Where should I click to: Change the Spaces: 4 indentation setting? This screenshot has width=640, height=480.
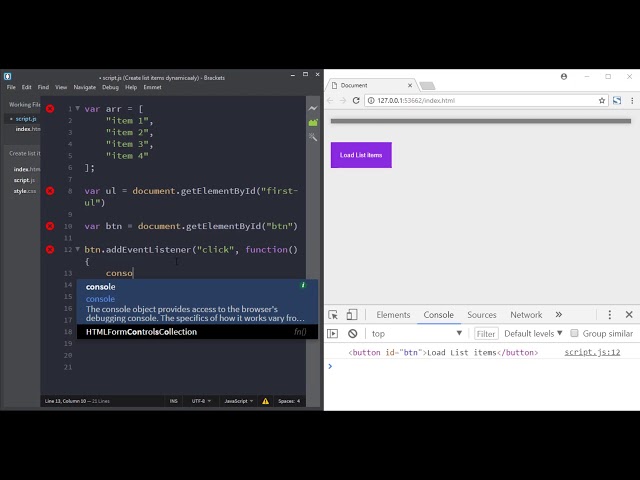pyautogui.click(x=289, y=401)
